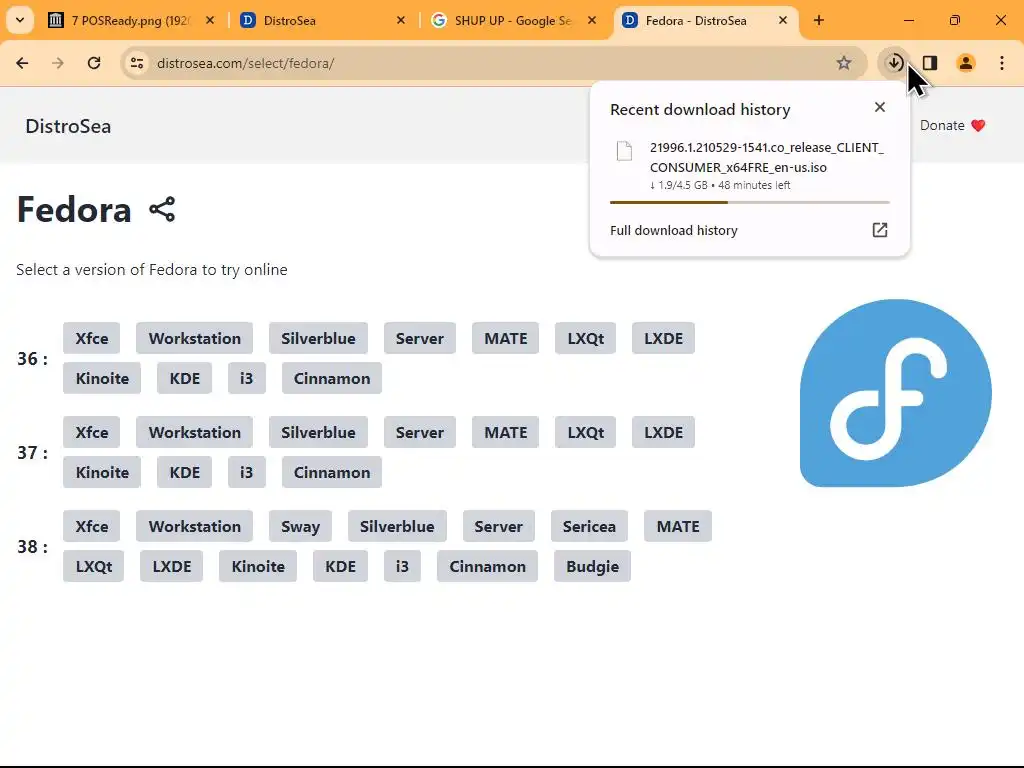Select the Sway version button
The image size is (1024, 768).
(300, 526)
